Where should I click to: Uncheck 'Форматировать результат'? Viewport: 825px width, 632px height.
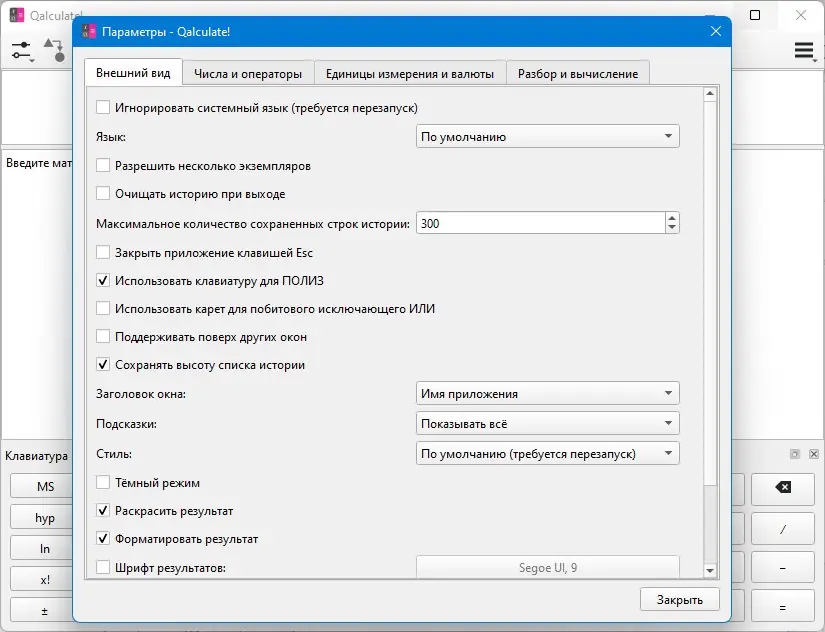(103, 539)
